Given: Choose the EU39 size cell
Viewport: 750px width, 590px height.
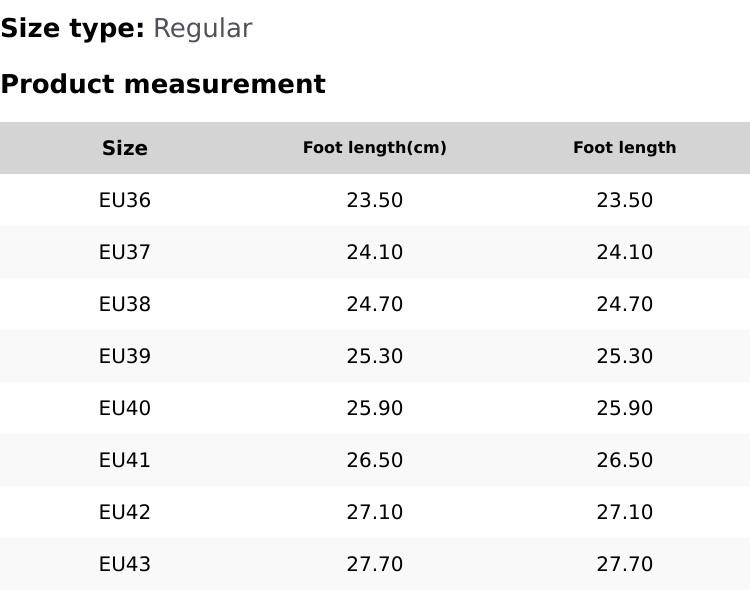Looking at the screenshot, I should pyautogui.click(x=125, y=356).
